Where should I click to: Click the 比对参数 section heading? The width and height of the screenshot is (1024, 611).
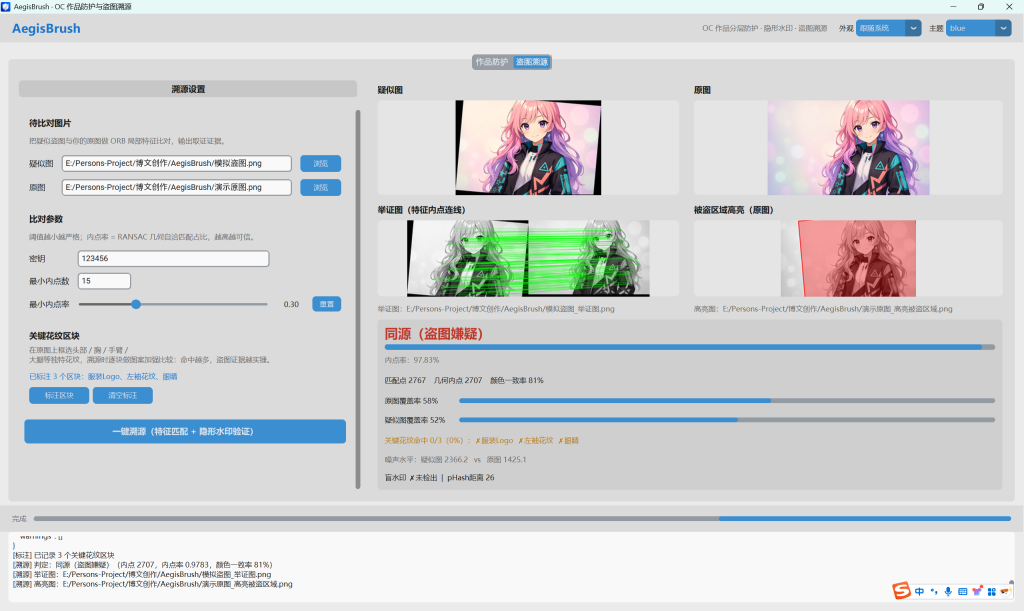pyautogui.click(x=46, y=219)
